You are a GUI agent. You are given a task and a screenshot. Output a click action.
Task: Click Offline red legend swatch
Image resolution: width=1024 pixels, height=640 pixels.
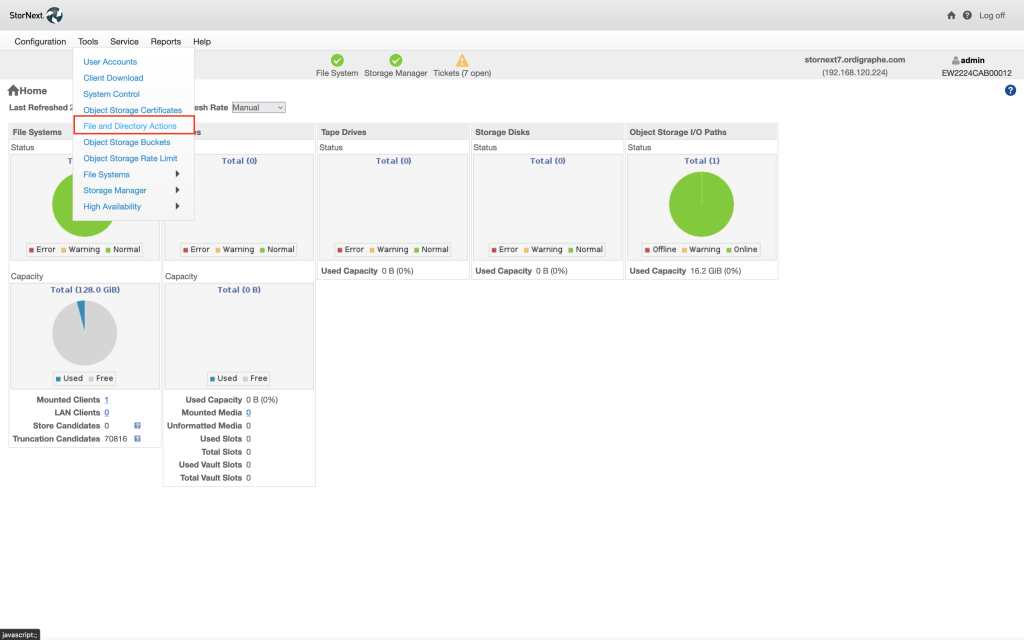647,250
